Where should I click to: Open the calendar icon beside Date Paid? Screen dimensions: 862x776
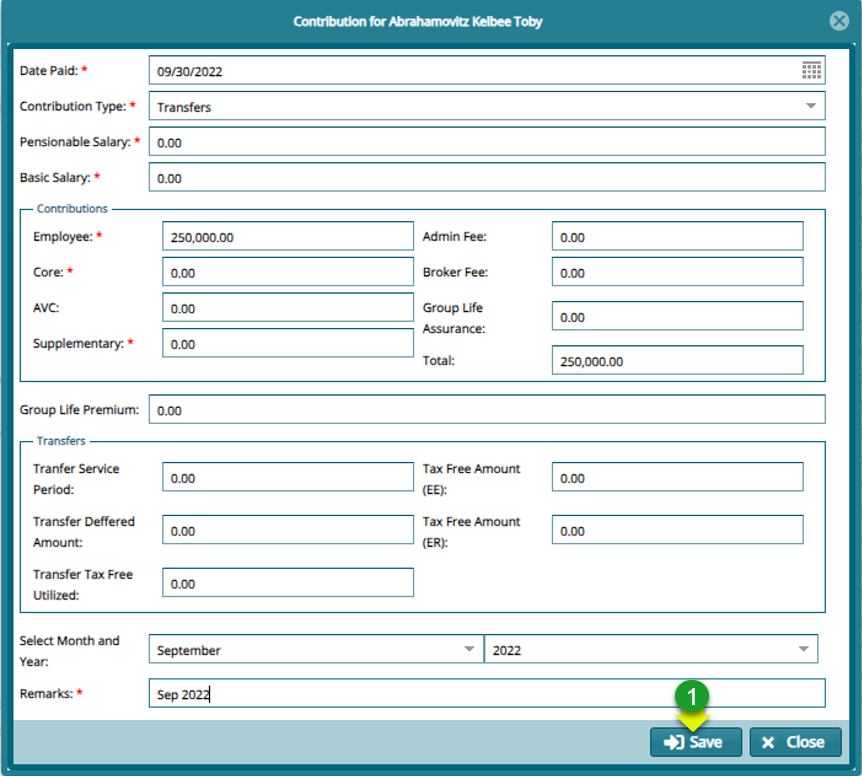(x=812, y=70)
